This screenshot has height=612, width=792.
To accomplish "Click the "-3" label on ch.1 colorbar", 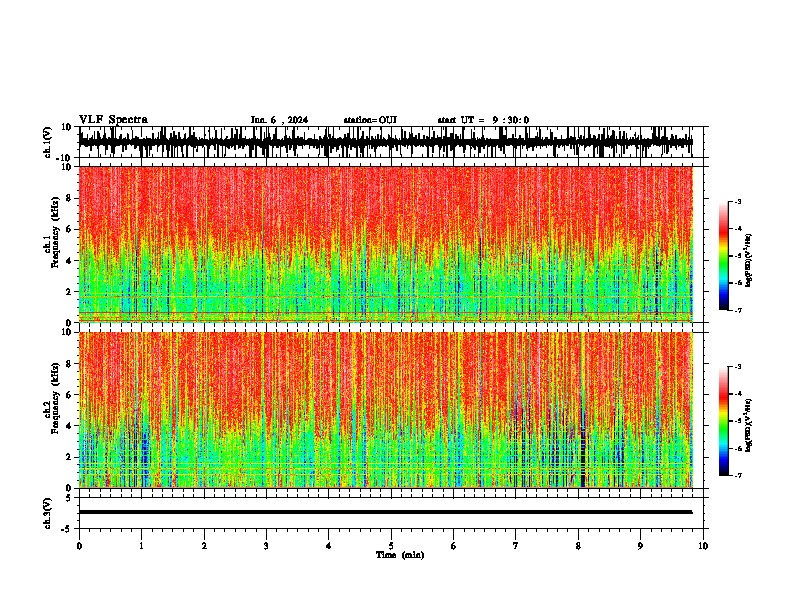I will pos(738,201).
